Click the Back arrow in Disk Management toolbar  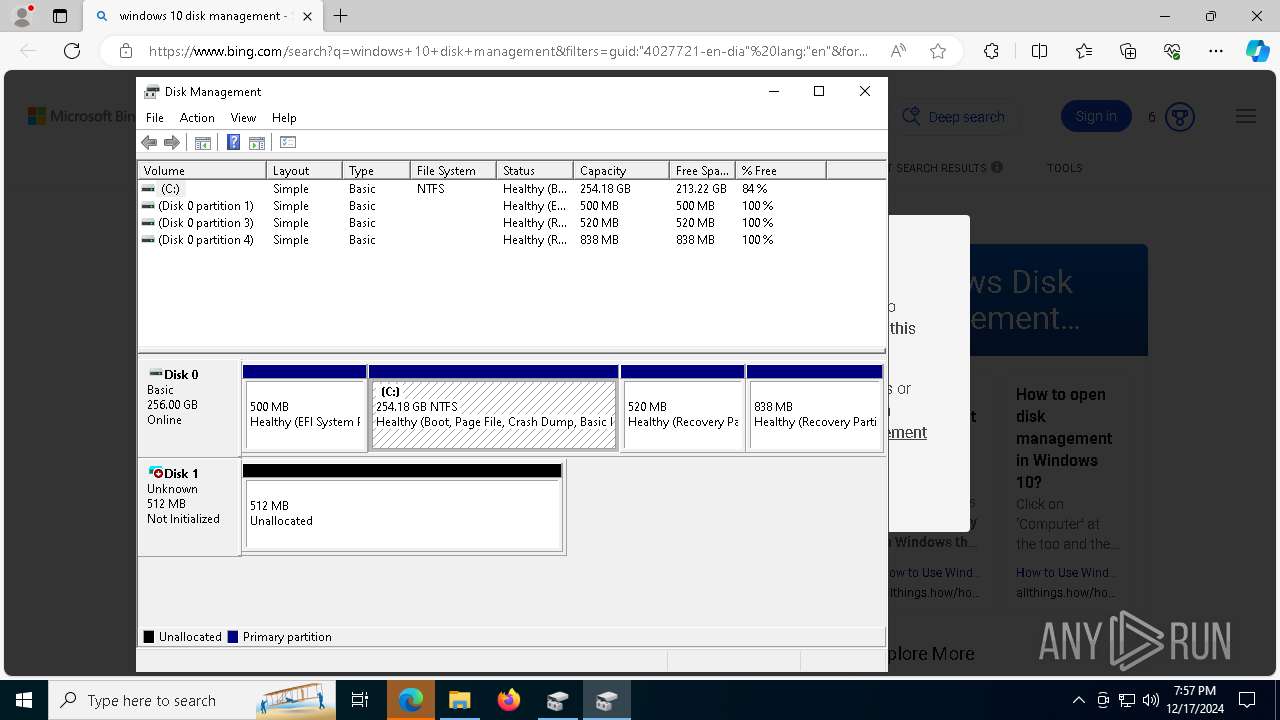[150, 143]
